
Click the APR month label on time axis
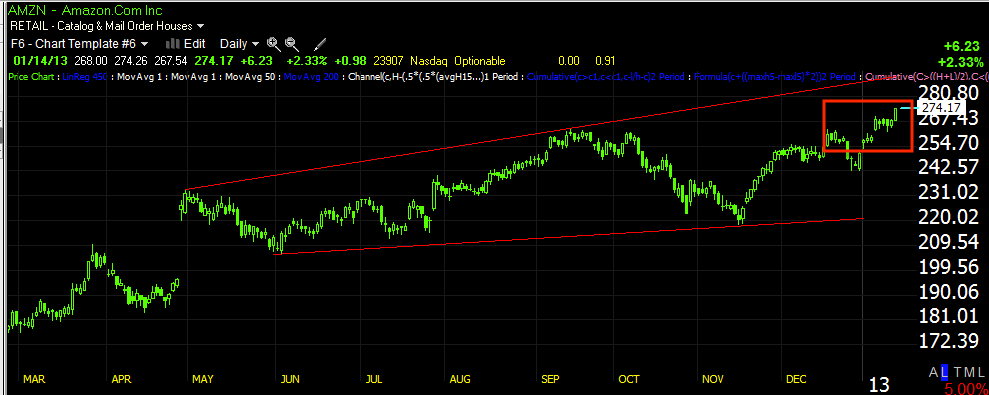[x=121, y=379]
